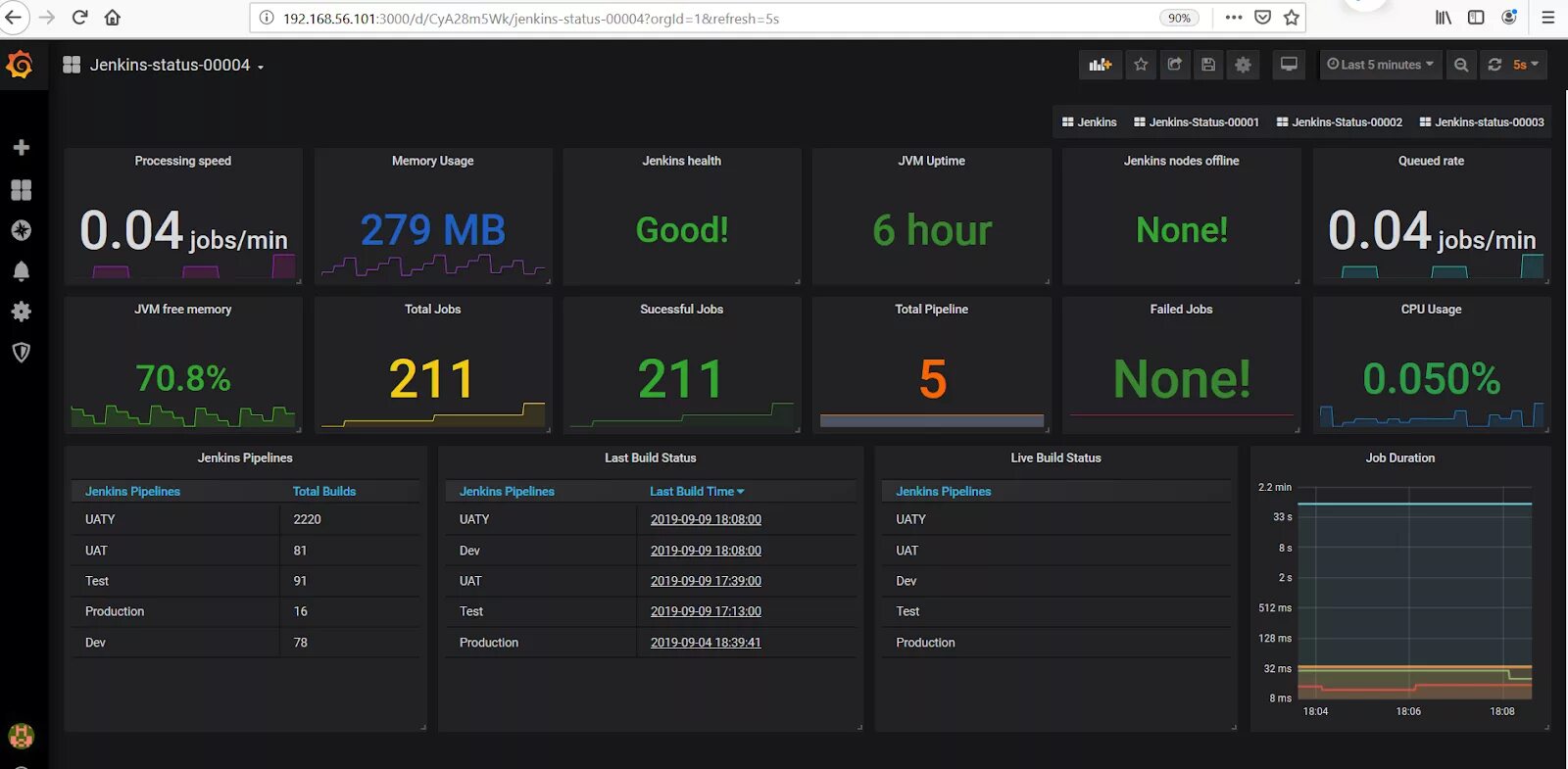1568x769 pixels.
Task: Sort by Last Build Time column header
Action: point(697,492)
